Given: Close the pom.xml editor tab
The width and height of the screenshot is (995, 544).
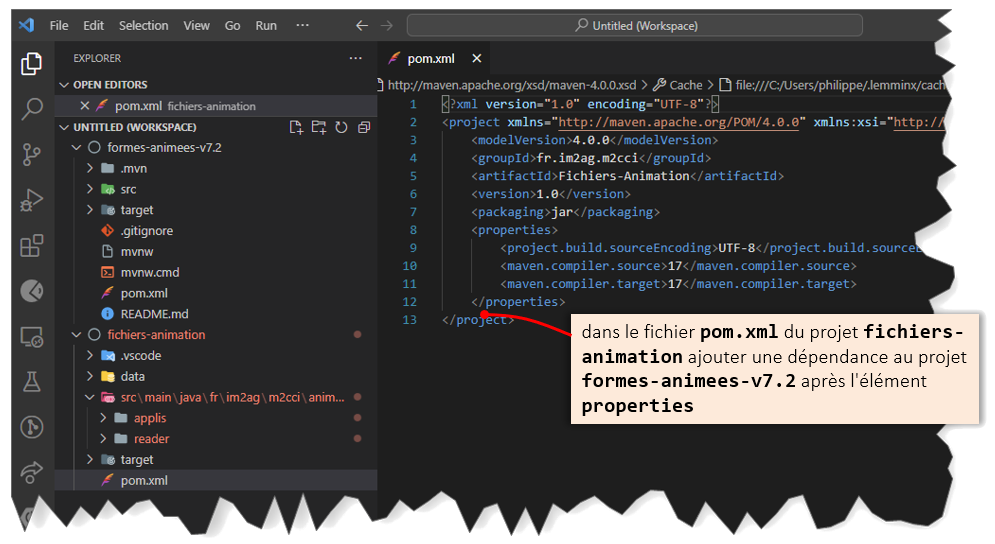Looking at the screenshot, I should [x=477, y=59].
